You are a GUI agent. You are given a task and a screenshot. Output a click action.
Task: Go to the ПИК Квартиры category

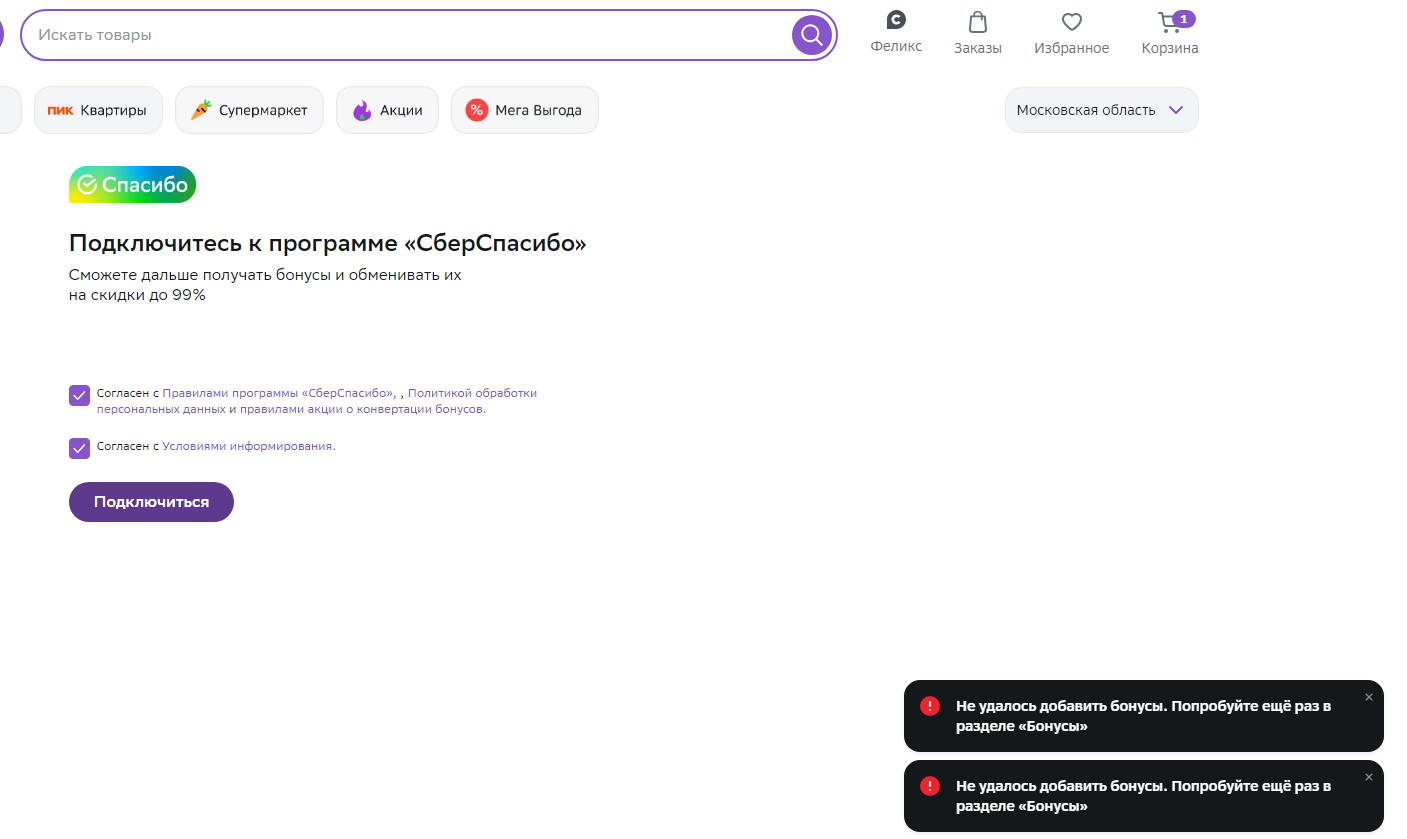tap(98, 110)
